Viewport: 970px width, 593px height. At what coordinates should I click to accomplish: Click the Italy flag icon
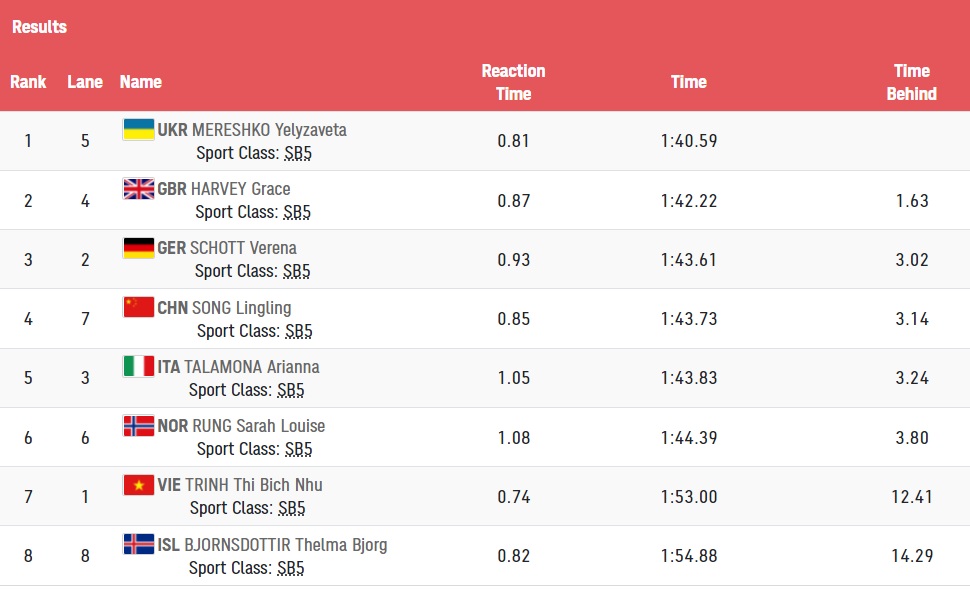(x=139, y=366)
